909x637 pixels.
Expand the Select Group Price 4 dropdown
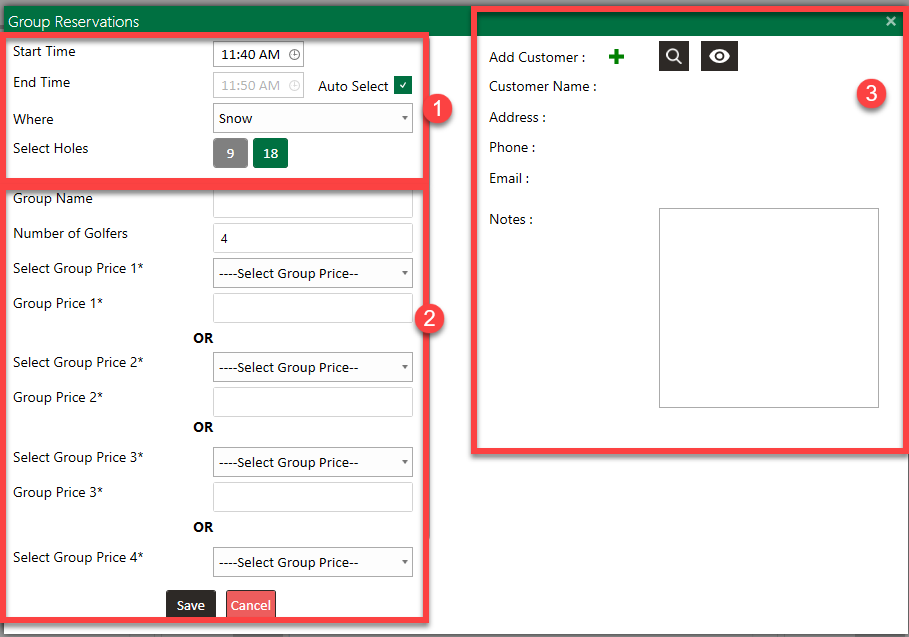click(x=312, y=562)
